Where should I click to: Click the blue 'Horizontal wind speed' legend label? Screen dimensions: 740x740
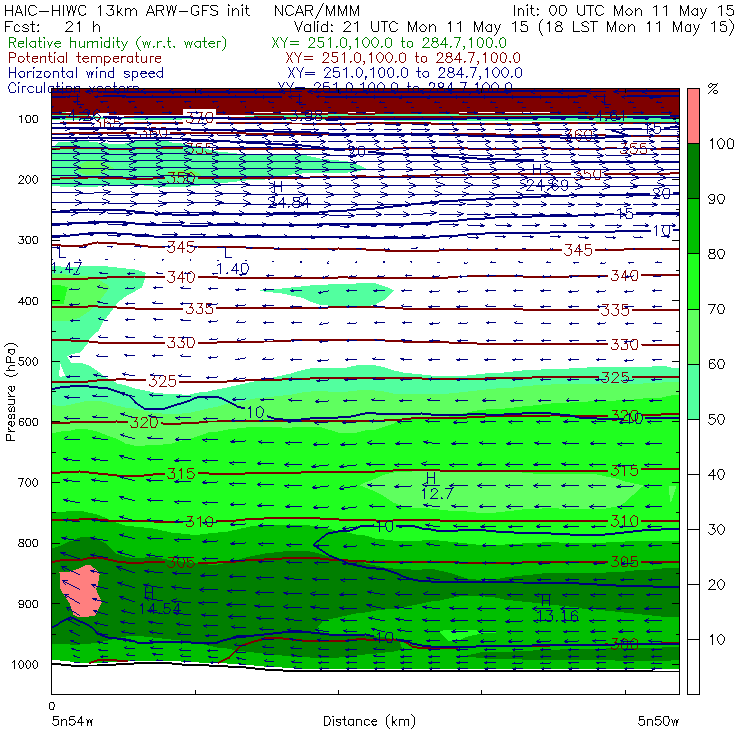click(x=86, y=73)
